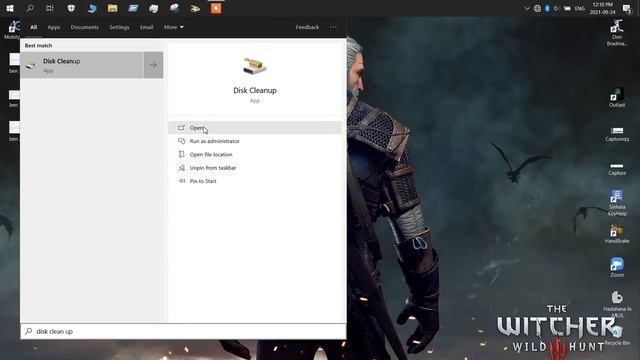Choose Run as administrator
The height and width of the screenshot is (360, 640).
255,141
